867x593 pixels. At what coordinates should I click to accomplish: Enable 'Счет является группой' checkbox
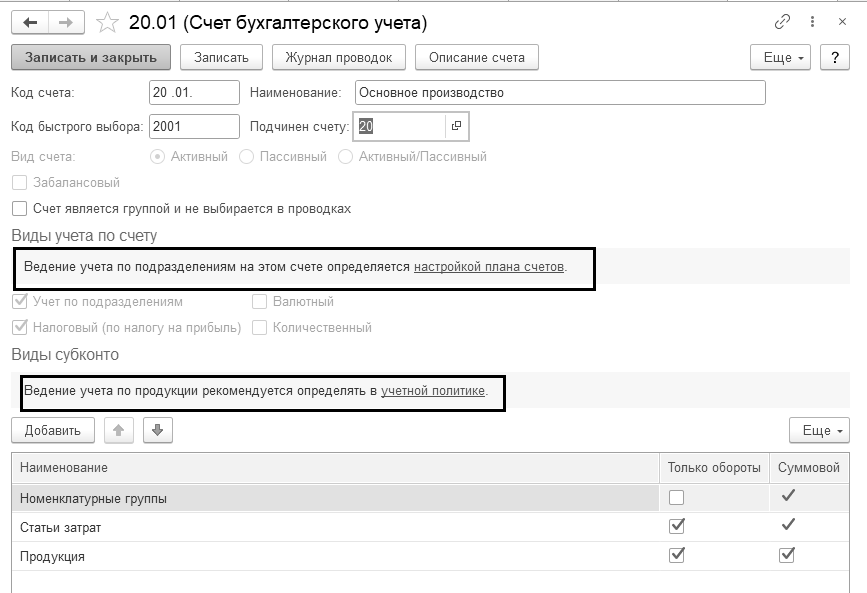(x=19, y=209)
